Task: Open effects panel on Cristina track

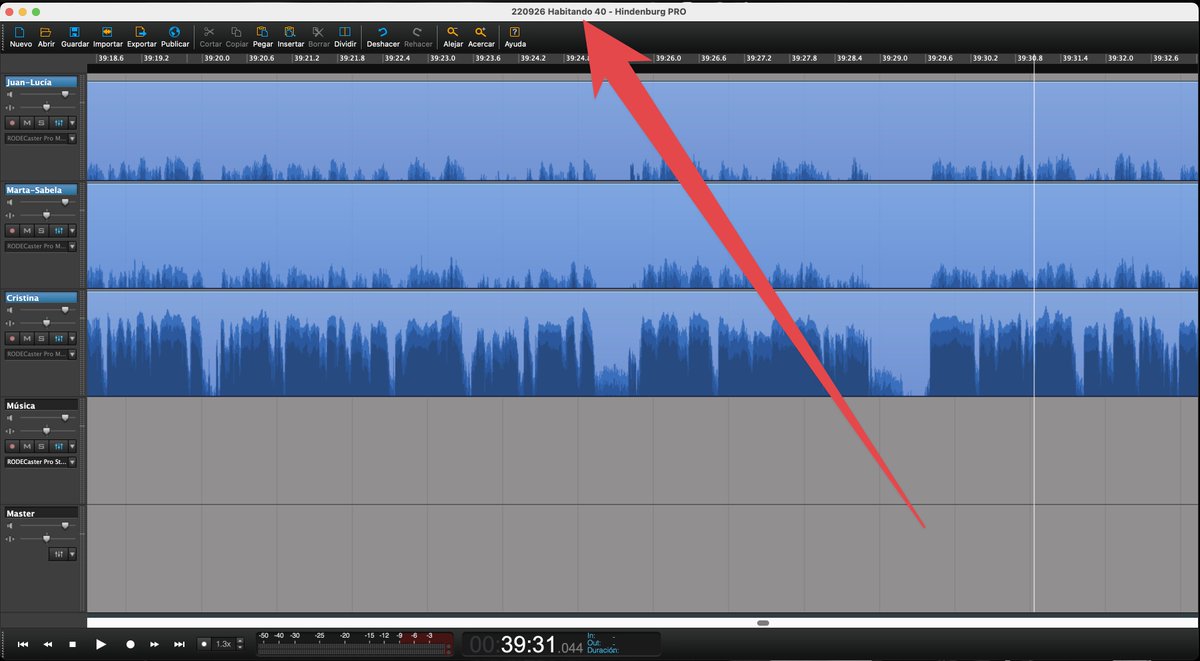Action: click(x=58, y=338)
